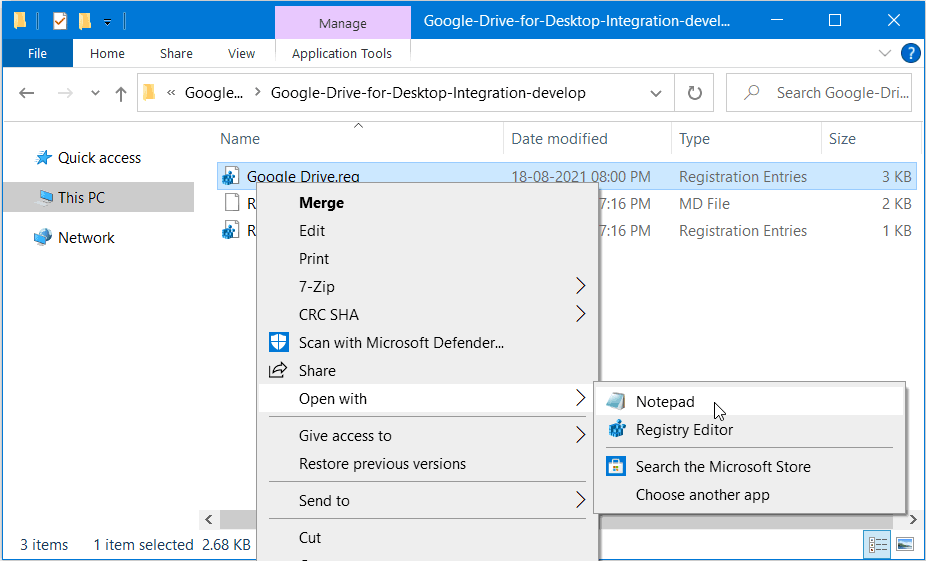Open the File menu tab

coord(37,53)
